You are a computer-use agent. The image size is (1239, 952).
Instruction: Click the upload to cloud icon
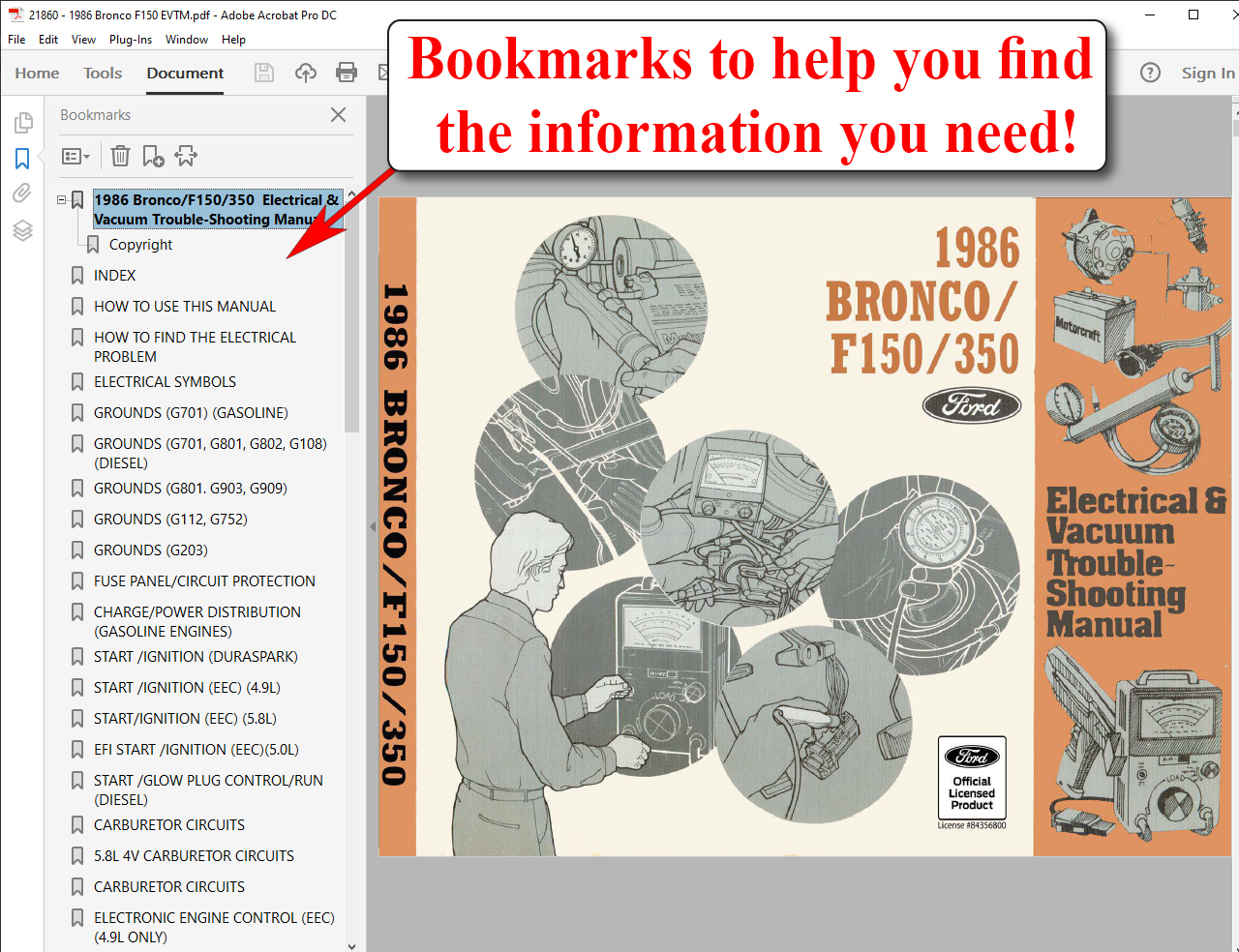pos(306,73)
